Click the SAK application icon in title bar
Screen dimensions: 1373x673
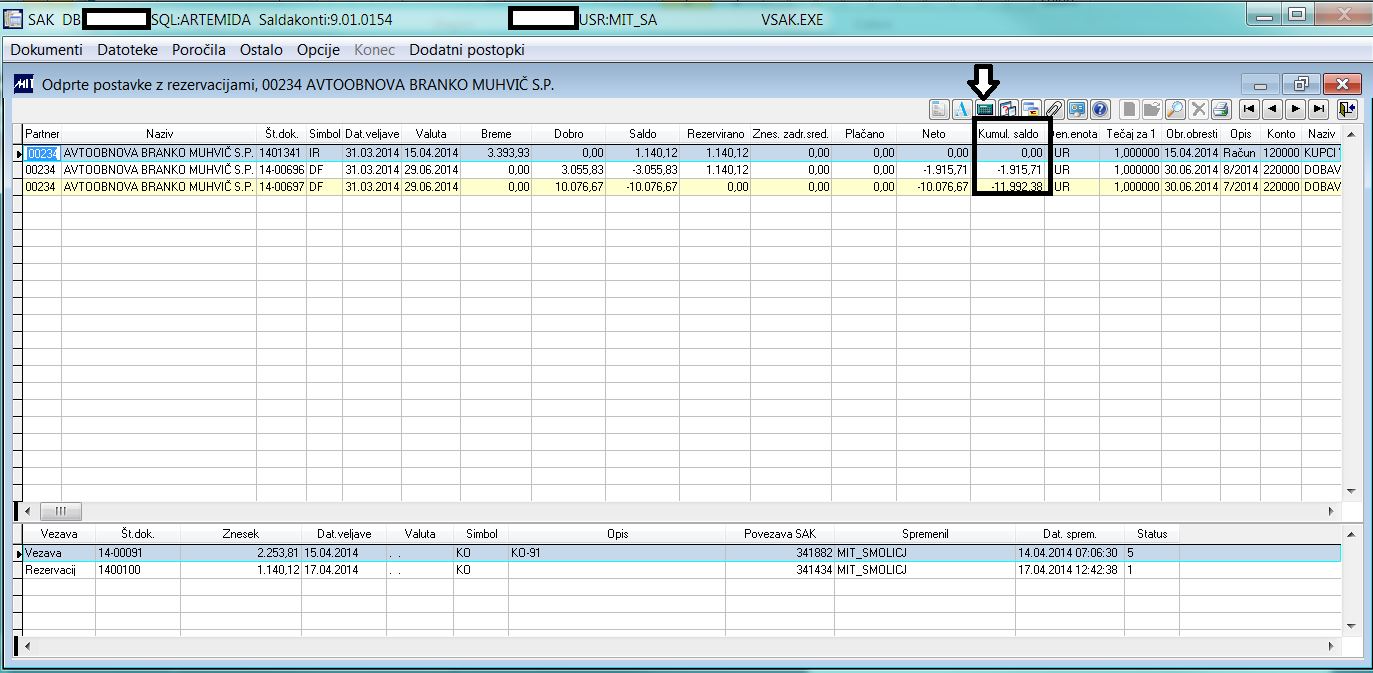[13, 19]
